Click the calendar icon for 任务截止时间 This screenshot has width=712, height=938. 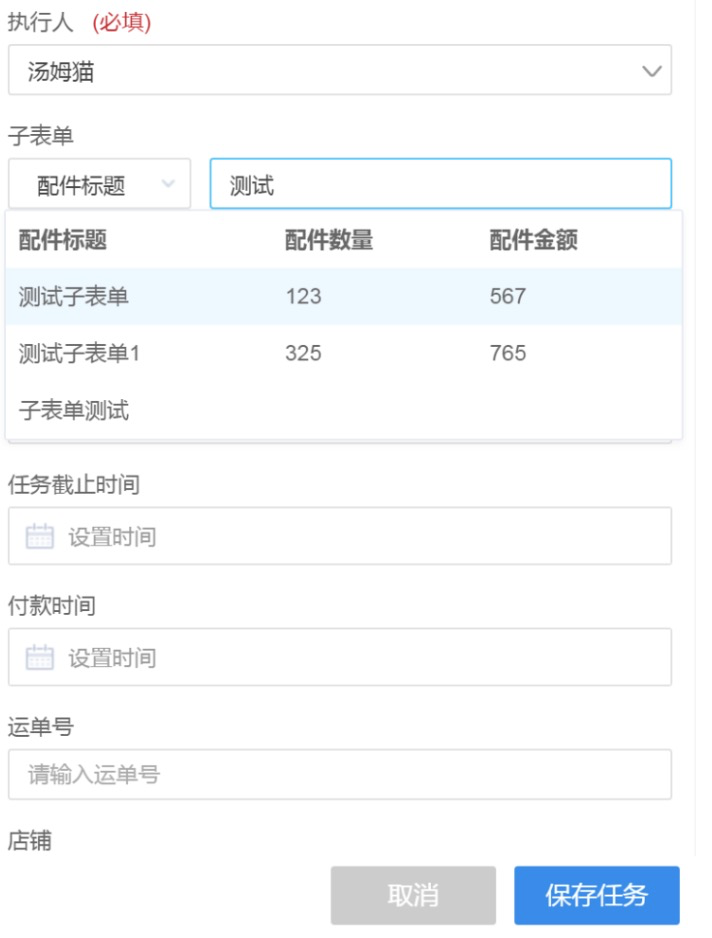(x=39, y=537)
